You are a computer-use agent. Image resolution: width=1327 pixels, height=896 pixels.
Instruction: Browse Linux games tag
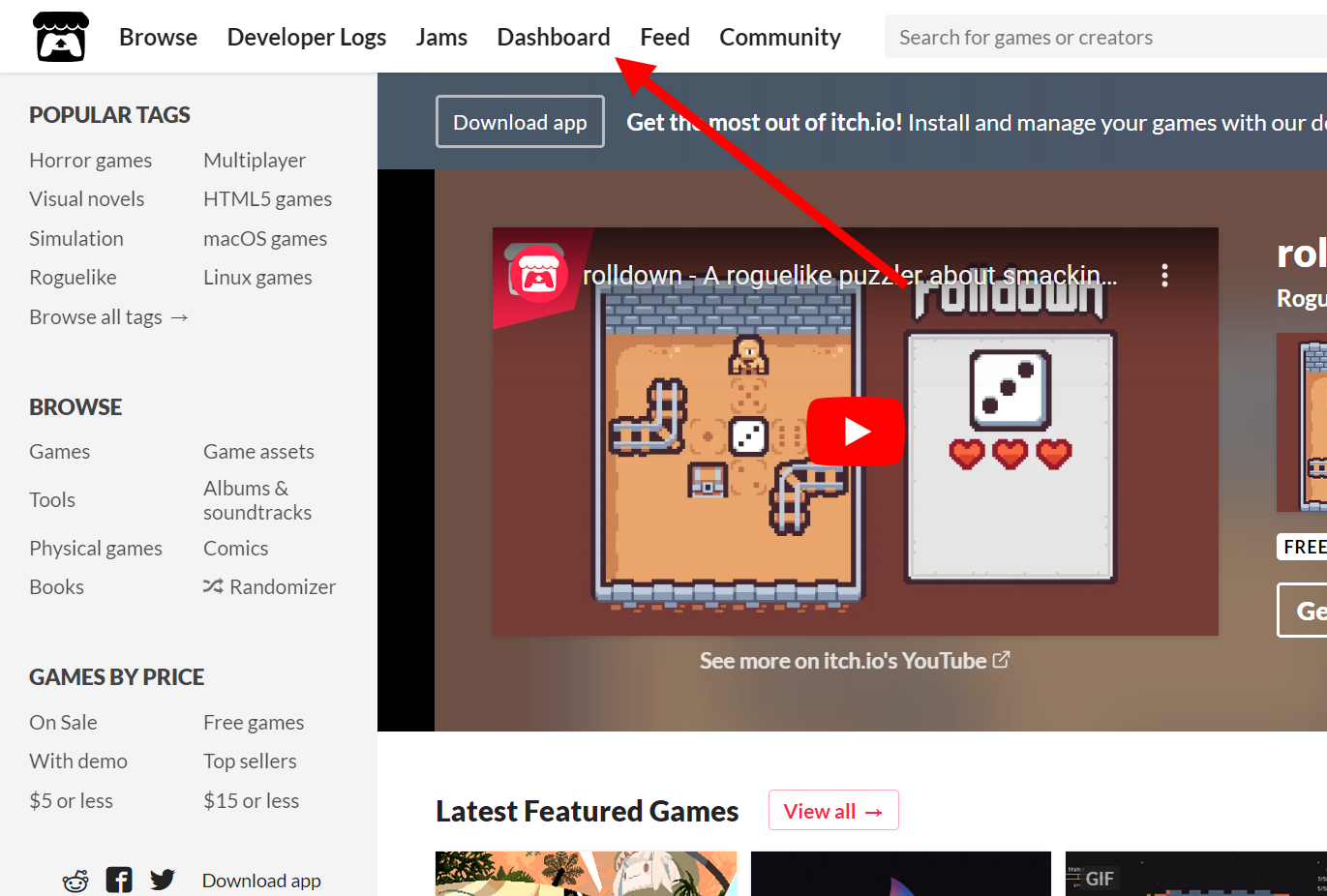(257, 278)
